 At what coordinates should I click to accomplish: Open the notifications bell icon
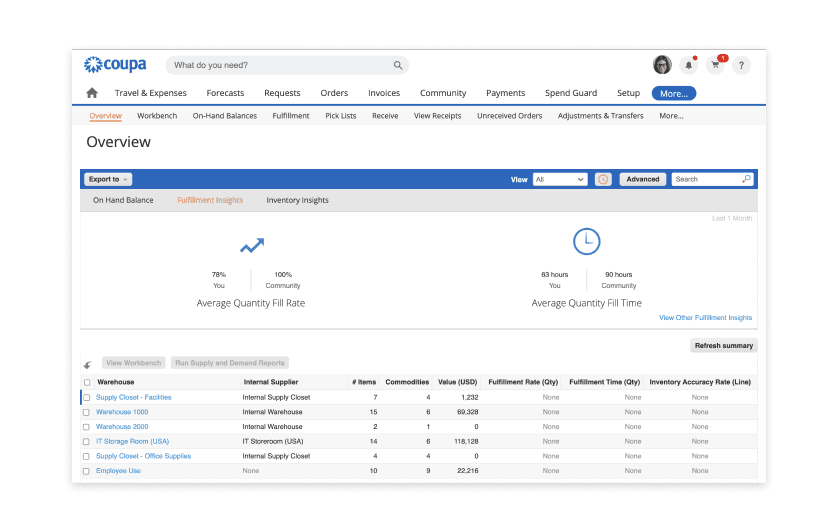(689, 65)
